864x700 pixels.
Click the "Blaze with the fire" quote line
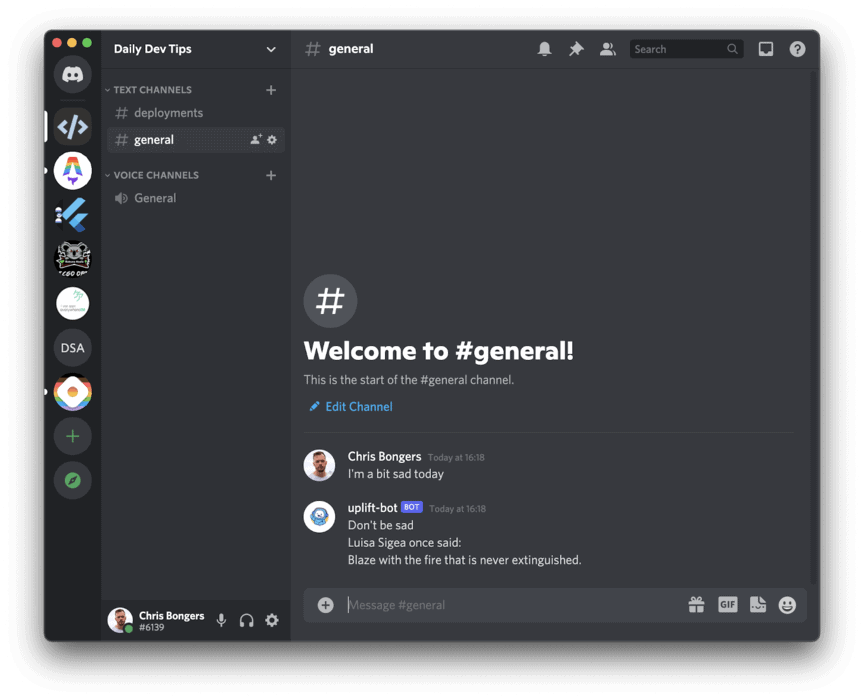click(464, 560)
